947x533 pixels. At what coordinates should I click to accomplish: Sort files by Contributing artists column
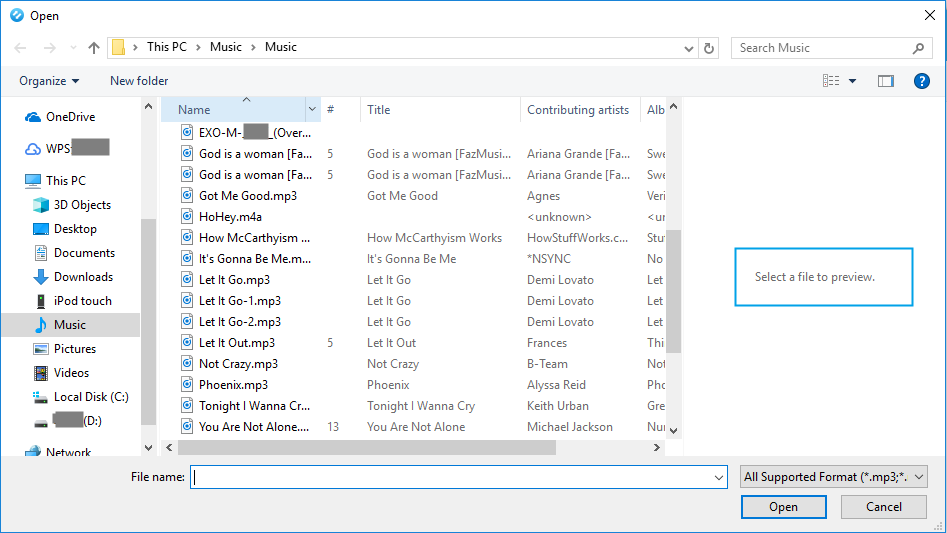[x=578, y=110]
